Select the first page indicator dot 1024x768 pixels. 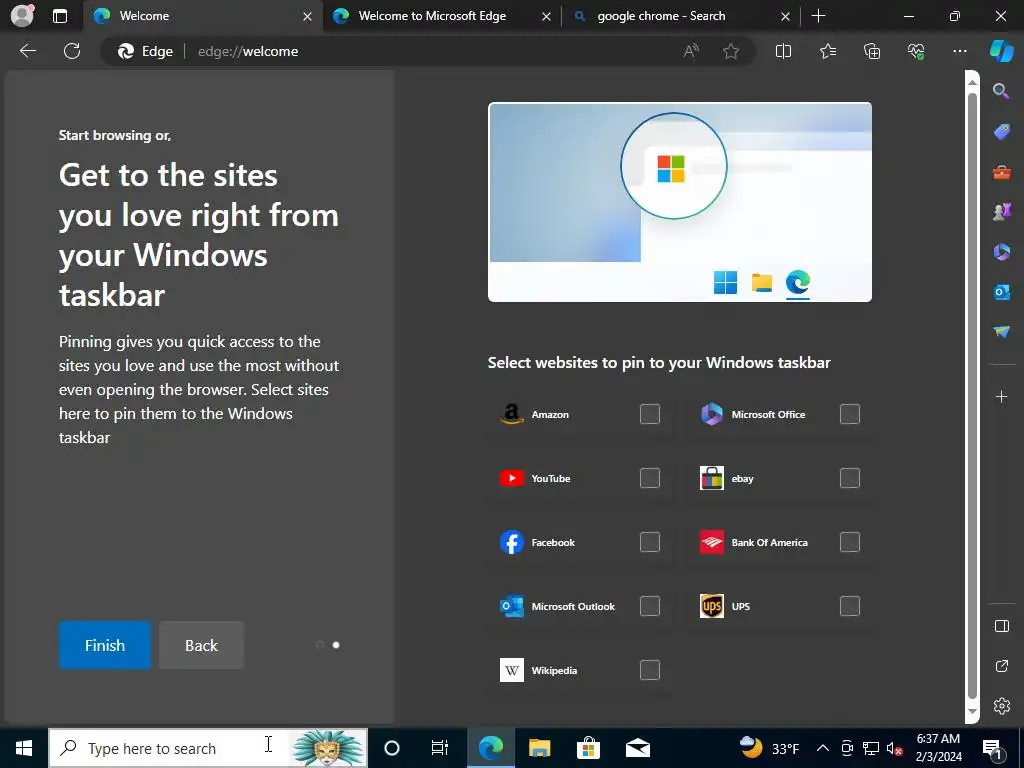point(320,645)
